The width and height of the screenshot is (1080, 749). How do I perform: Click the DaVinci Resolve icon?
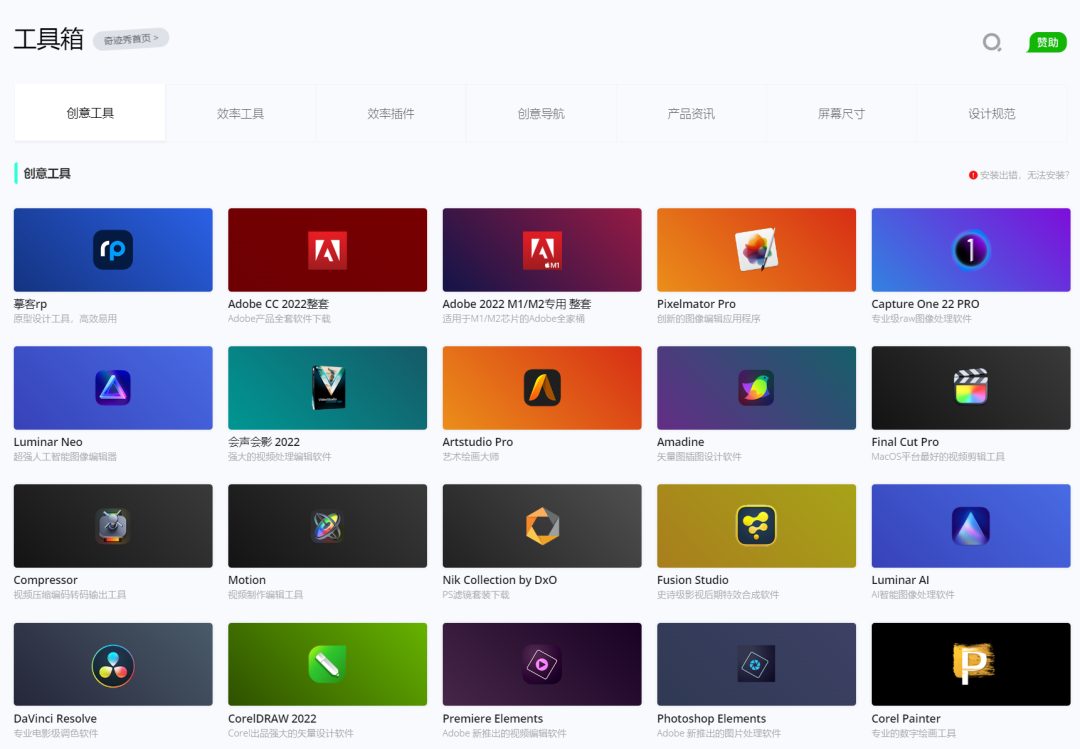click(x=113, y=664)
